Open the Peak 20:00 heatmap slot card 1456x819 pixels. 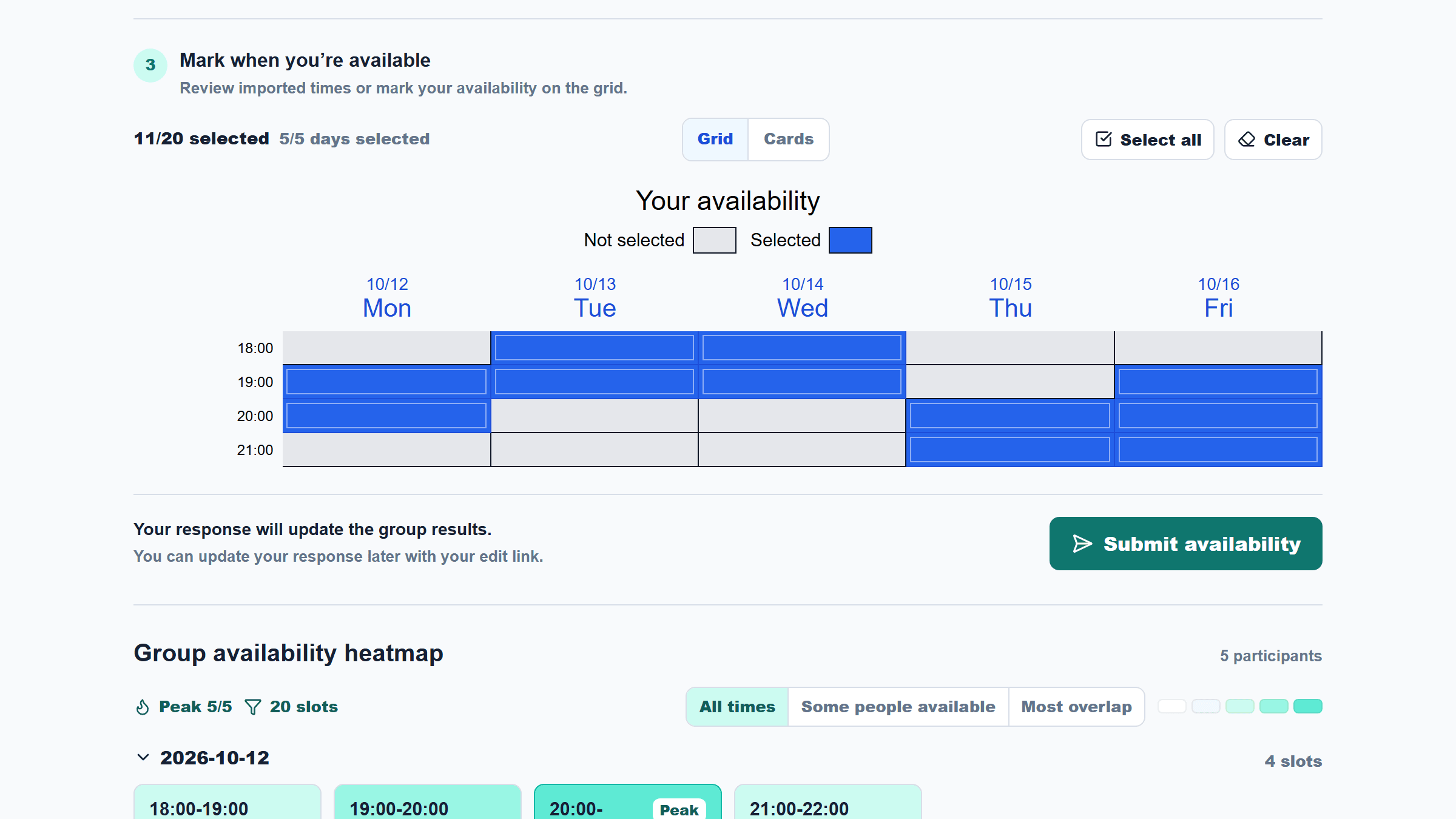coord(628,801)
